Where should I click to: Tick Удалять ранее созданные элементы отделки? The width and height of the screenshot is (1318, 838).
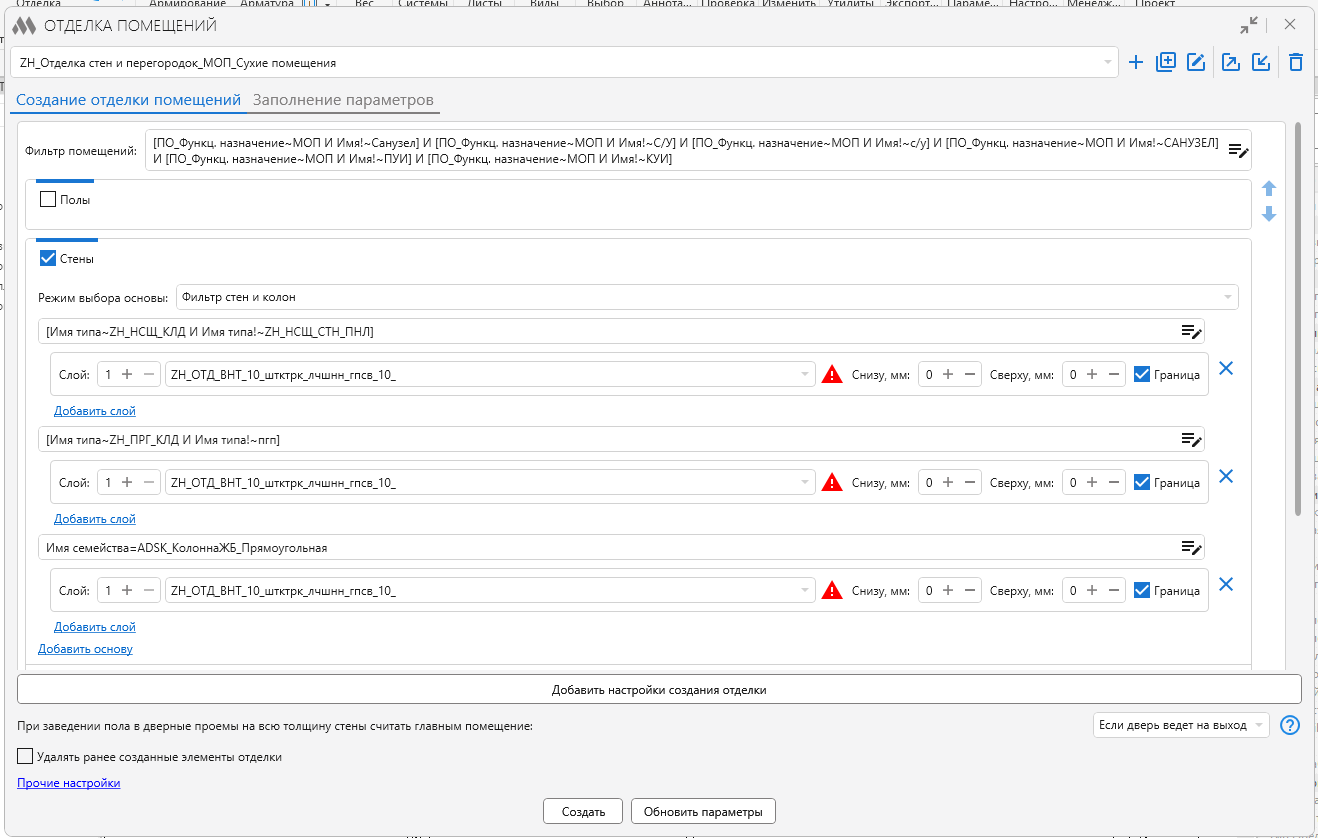pyautogui.click(x=26, y=757)
